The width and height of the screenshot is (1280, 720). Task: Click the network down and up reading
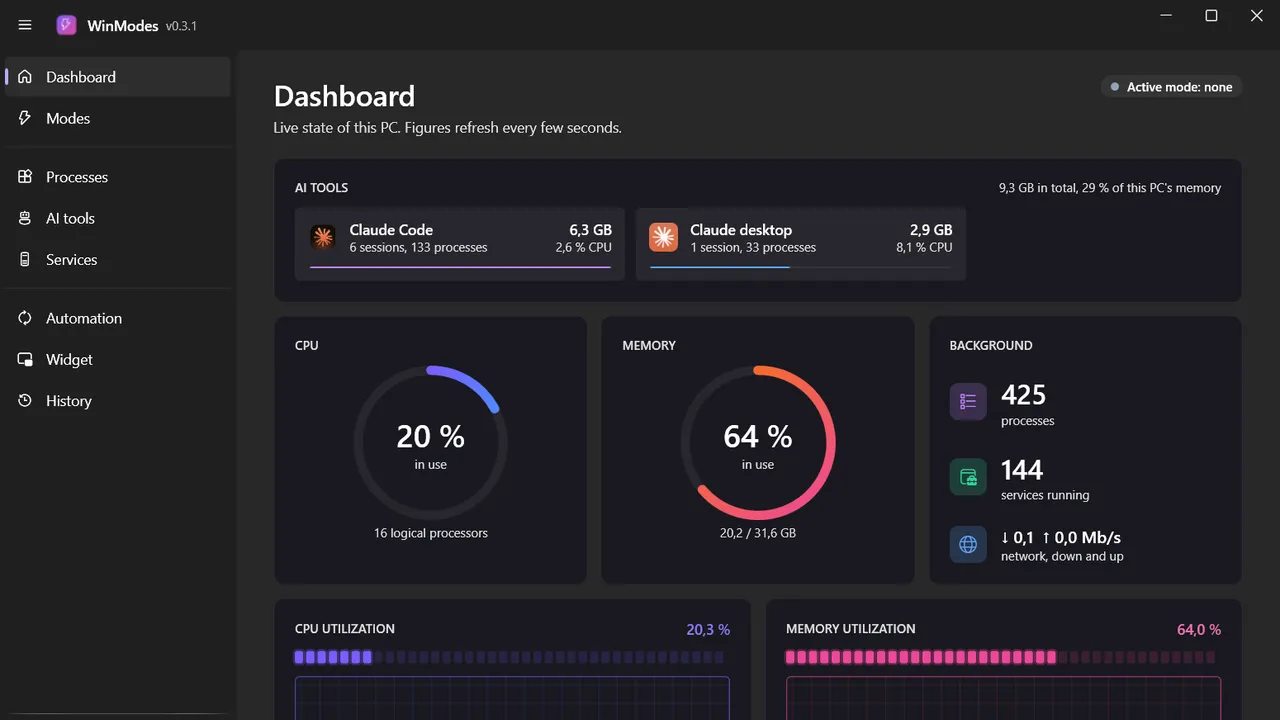pos(1062,546)
